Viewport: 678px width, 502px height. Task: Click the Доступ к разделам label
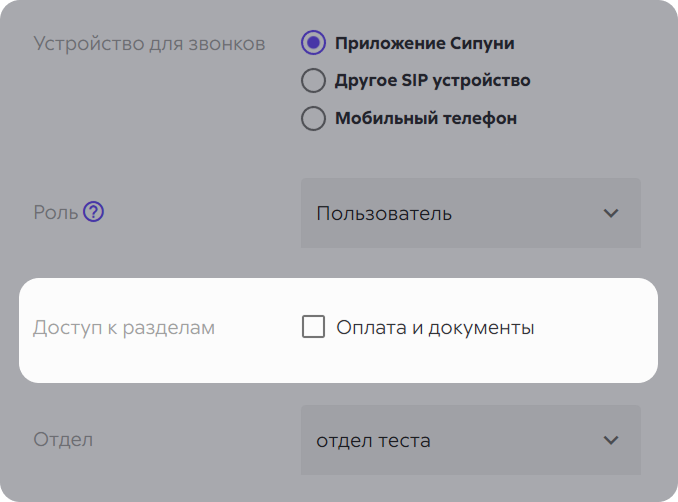(124, 327)
